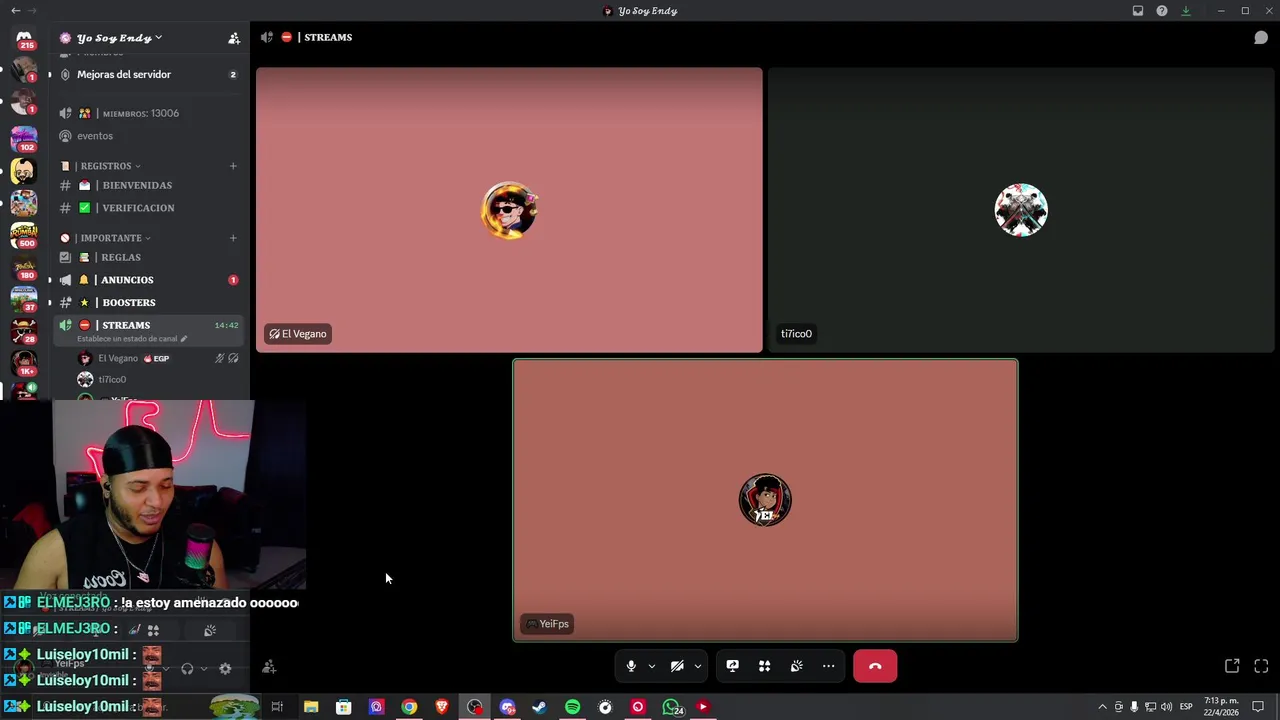
Task: Open the server with 37 badge
Action: (x=24, y=300)
